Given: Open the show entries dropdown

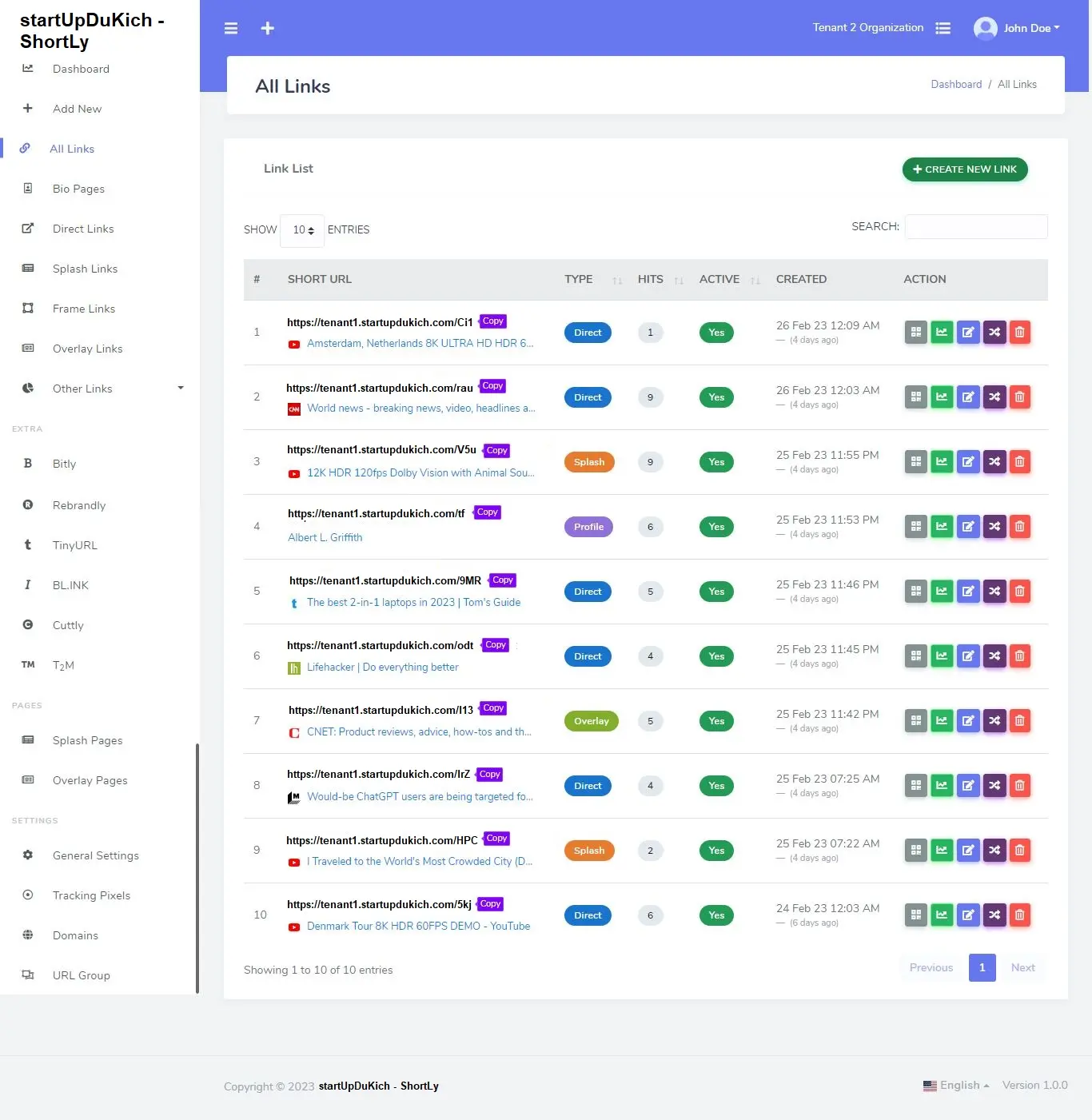Looking at the screenshot, I should point(302,230).
